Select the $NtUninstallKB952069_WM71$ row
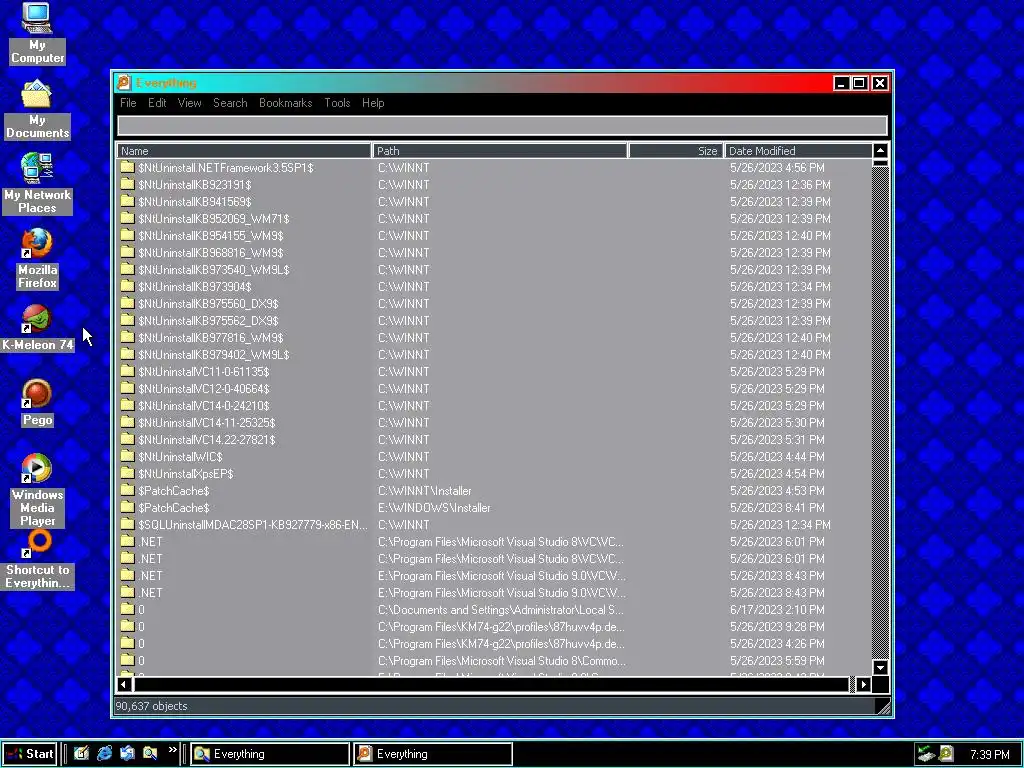Viewport: 1024px width, 768px height. click(x=494, y=218)
